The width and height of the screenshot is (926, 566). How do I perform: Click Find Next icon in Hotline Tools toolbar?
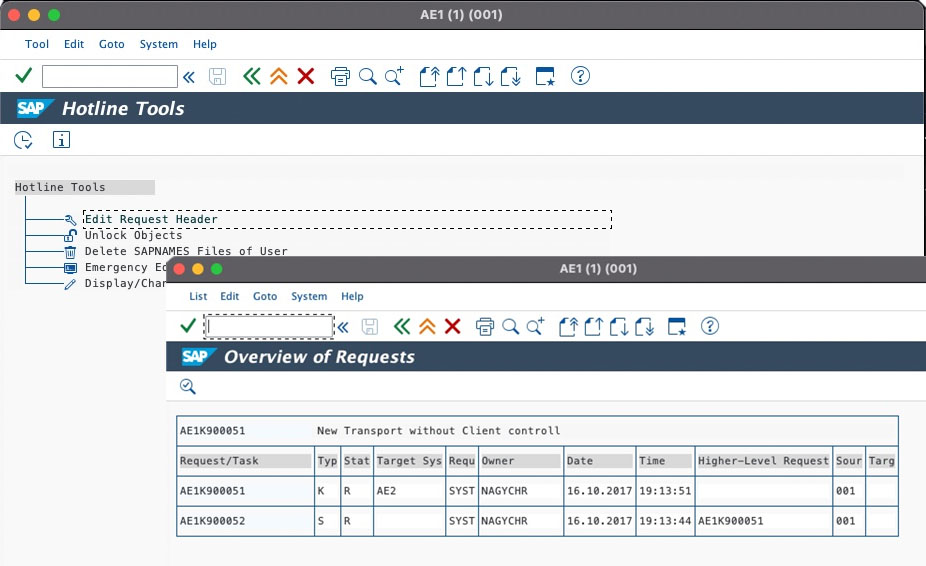[394, 76]
